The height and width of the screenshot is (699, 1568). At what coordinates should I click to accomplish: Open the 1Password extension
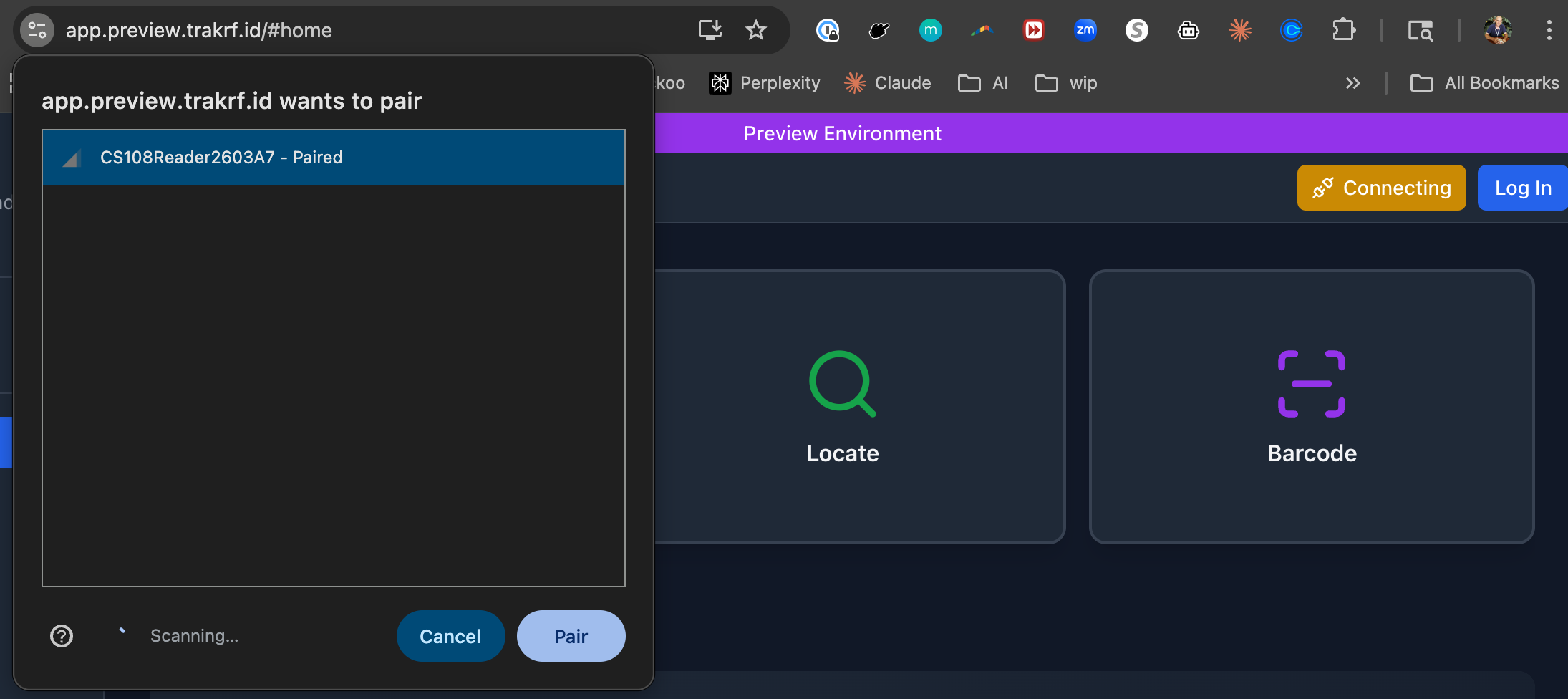click(x=828, y=30)
